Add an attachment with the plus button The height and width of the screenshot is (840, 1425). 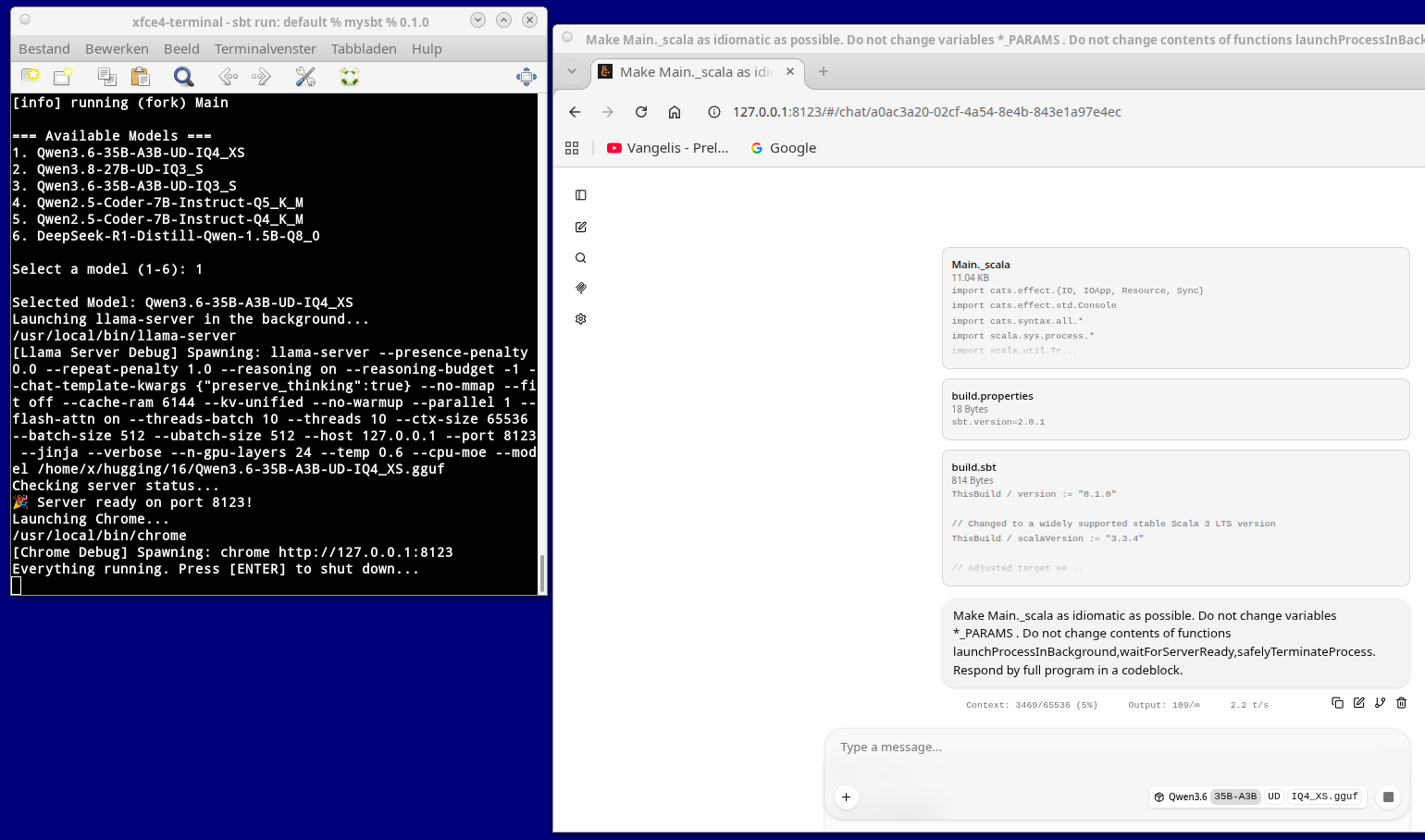(846, 797)
